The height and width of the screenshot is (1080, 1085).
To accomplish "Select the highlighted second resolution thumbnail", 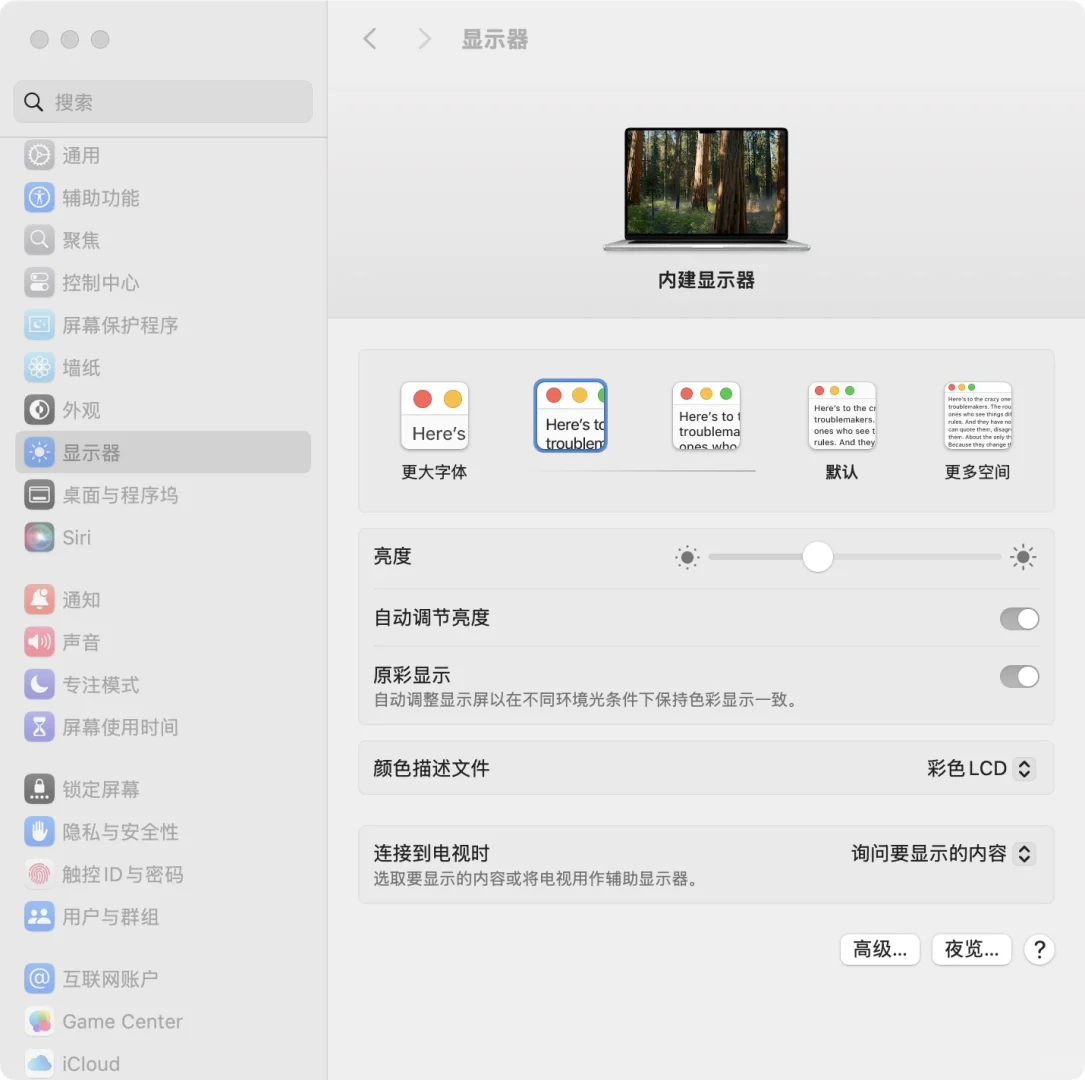I will [571, 416].
